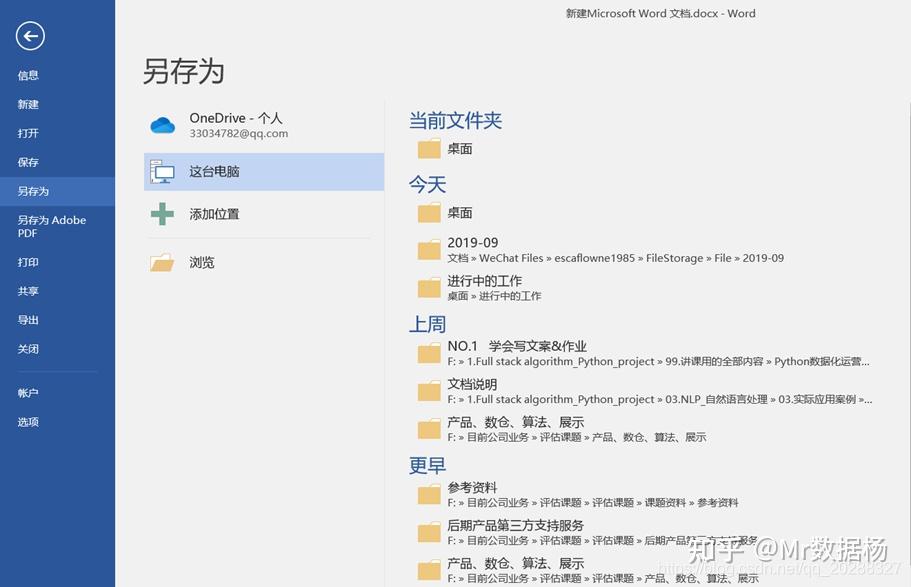Screen dimensions: 911x587
Task: Open Word 选项
Action: point(28,422)
